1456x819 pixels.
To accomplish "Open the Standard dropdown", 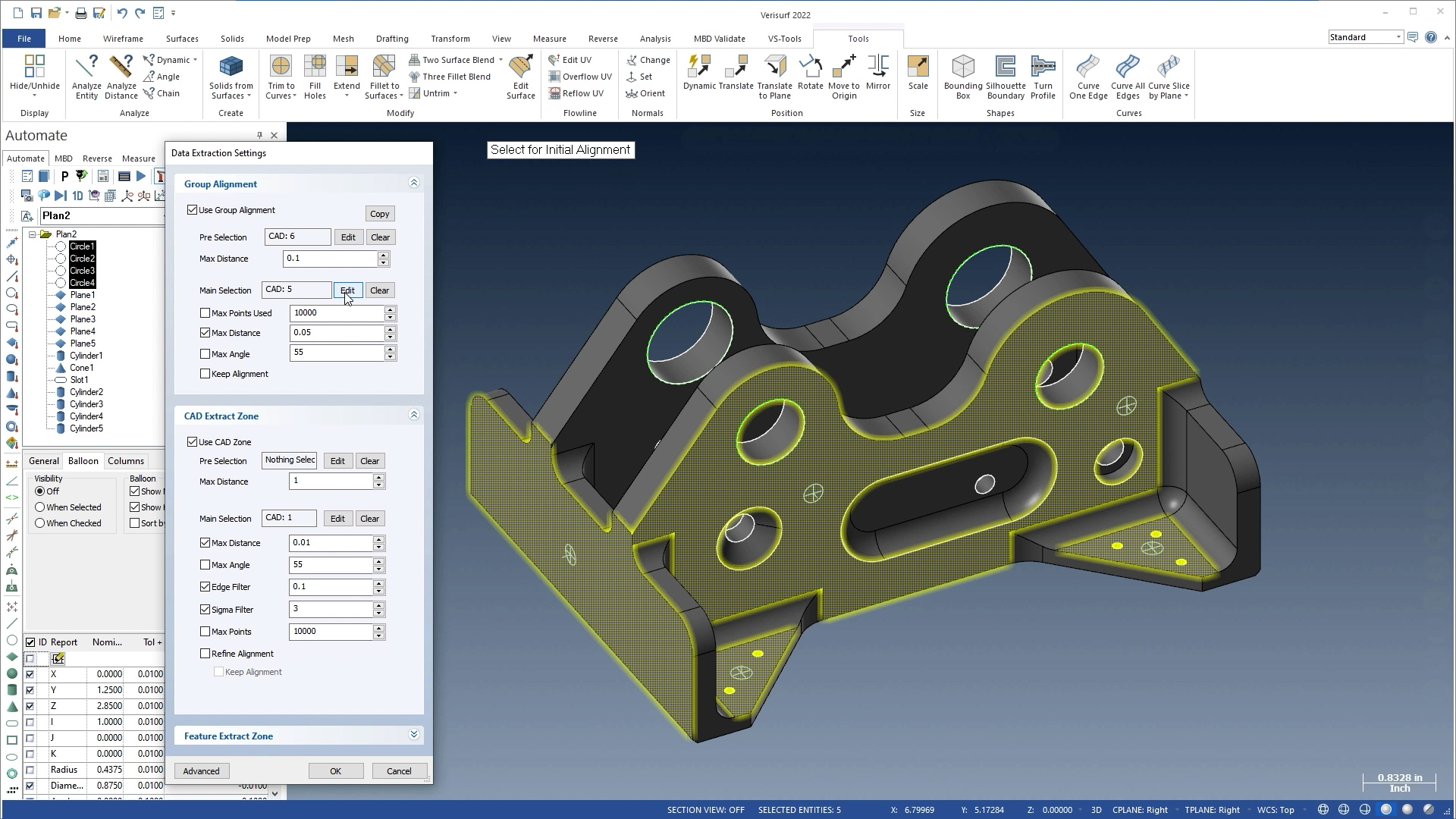I will click(1398, 37).
